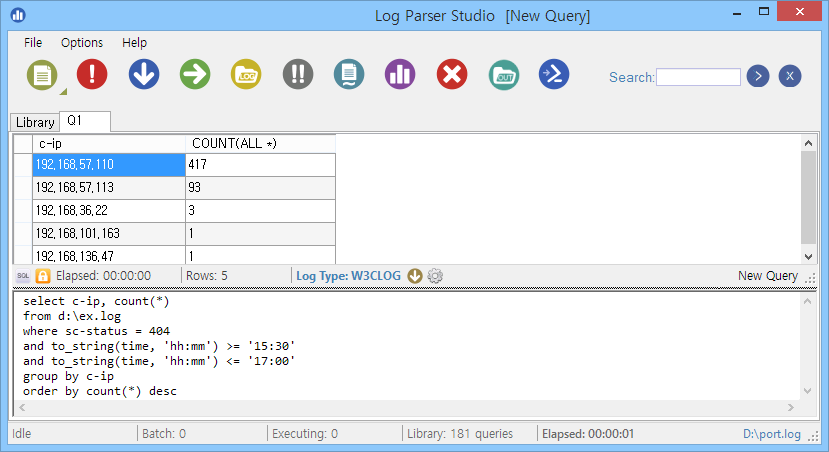Click the blue down-arrow toolbar icon
This screenshot has height=452, width=829.
[144, 74]
